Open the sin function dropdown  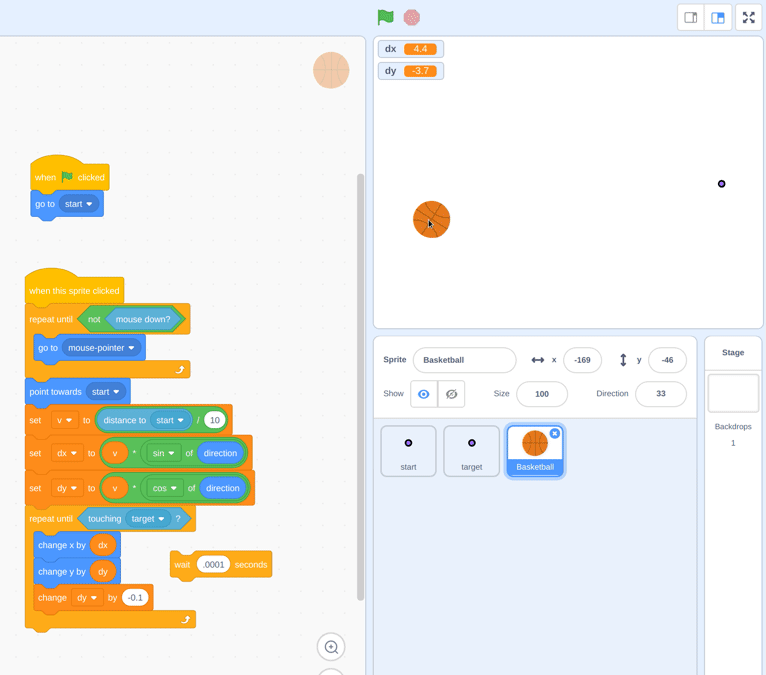point(163,453)
